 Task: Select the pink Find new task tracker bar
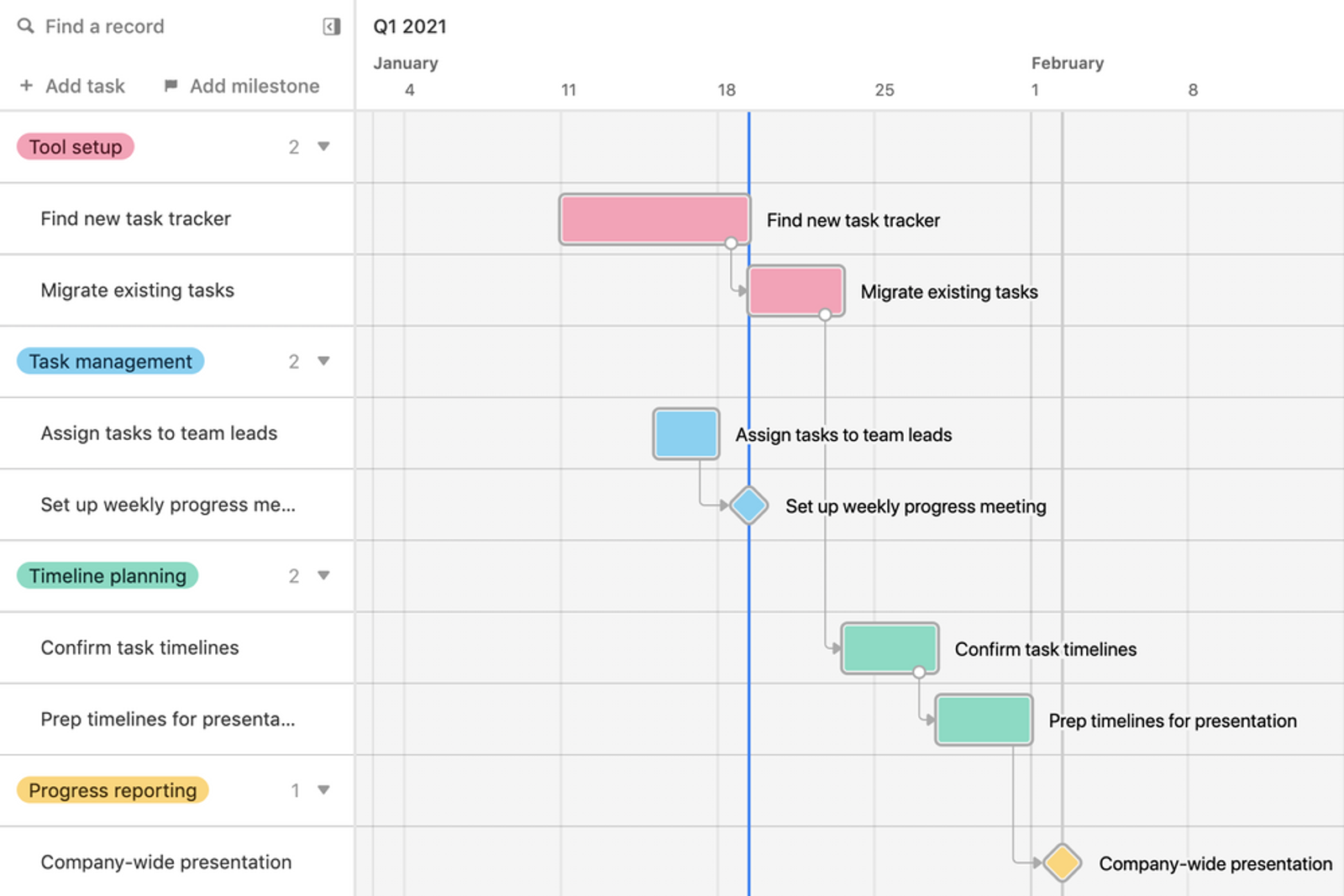click(x=654, y=219)
